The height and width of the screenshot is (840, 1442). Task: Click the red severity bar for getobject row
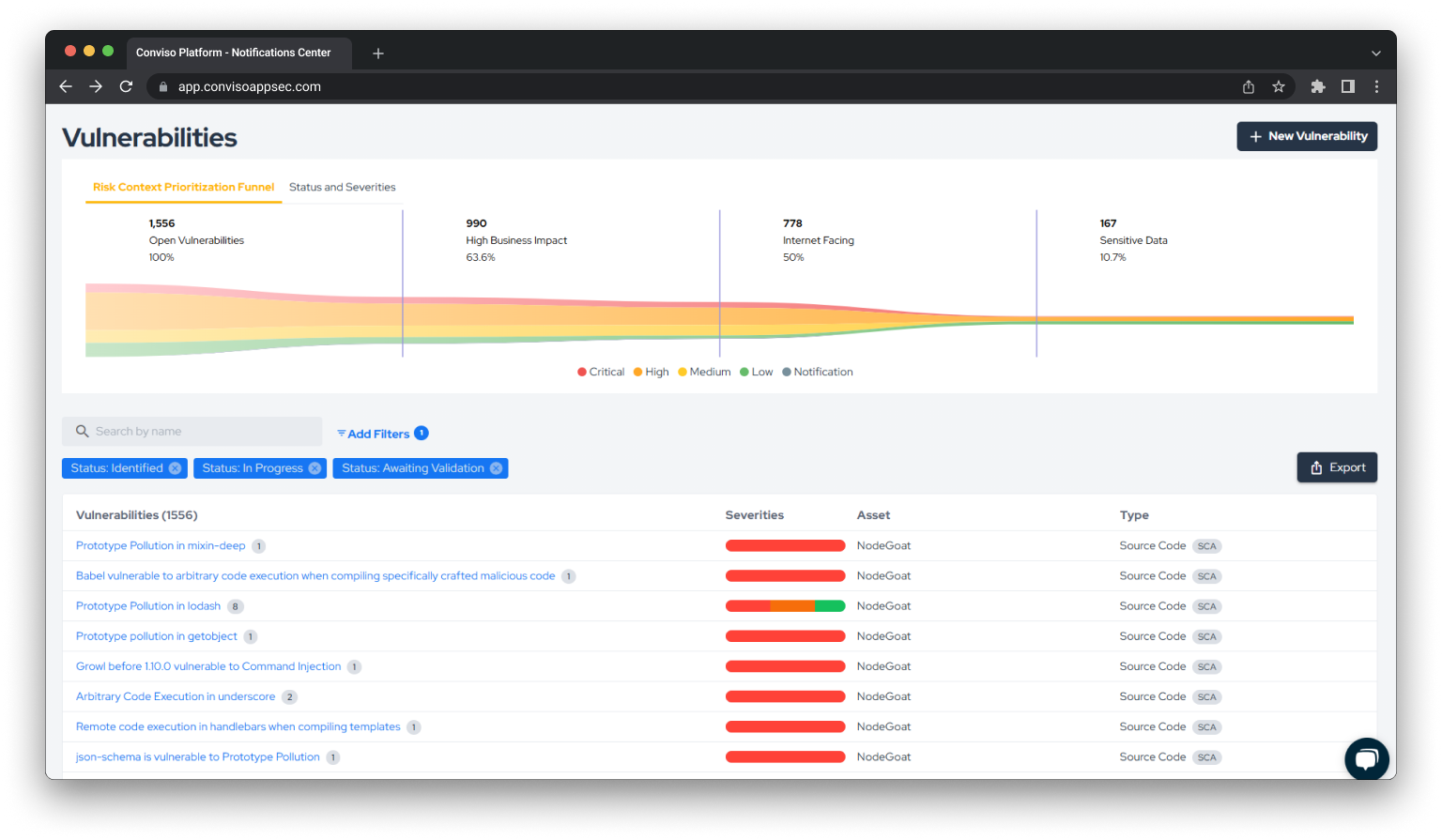pos(785,636)
